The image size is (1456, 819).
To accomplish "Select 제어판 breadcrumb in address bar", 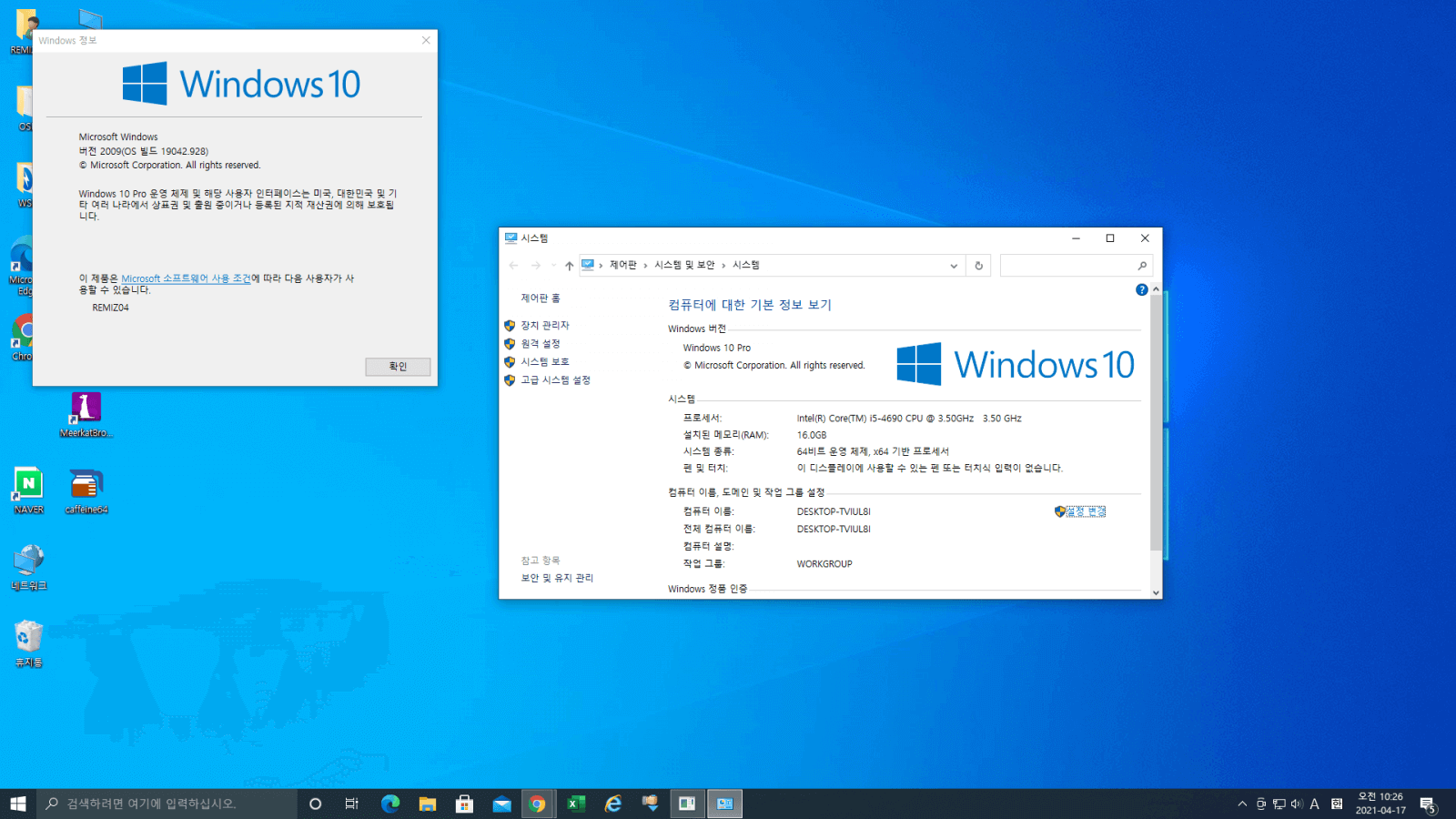I will (x=623, y=265).
